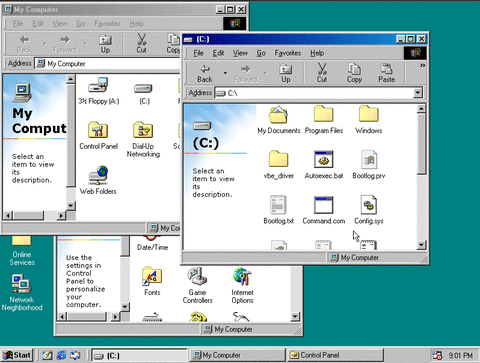Click Paste in the C: window toolbar
Image resolution: width=480 pixels, height=363 pixels.
pyautogui.click(x=386, y=74)
